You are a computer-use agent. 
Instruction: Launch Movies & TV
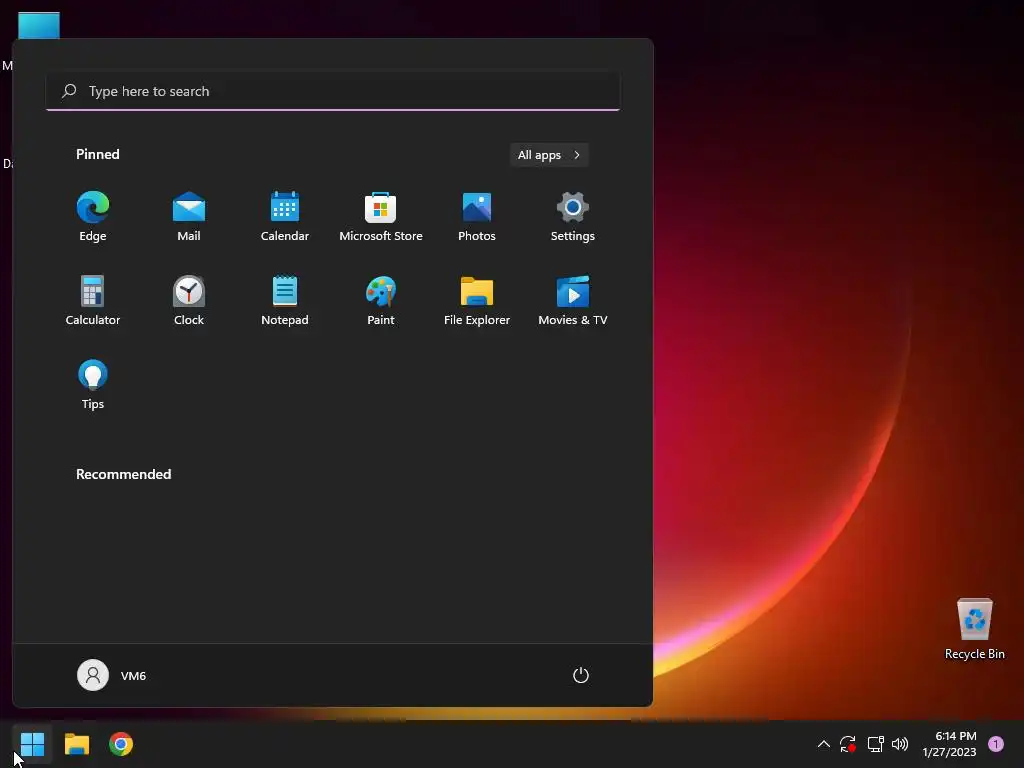click(573, 300)
